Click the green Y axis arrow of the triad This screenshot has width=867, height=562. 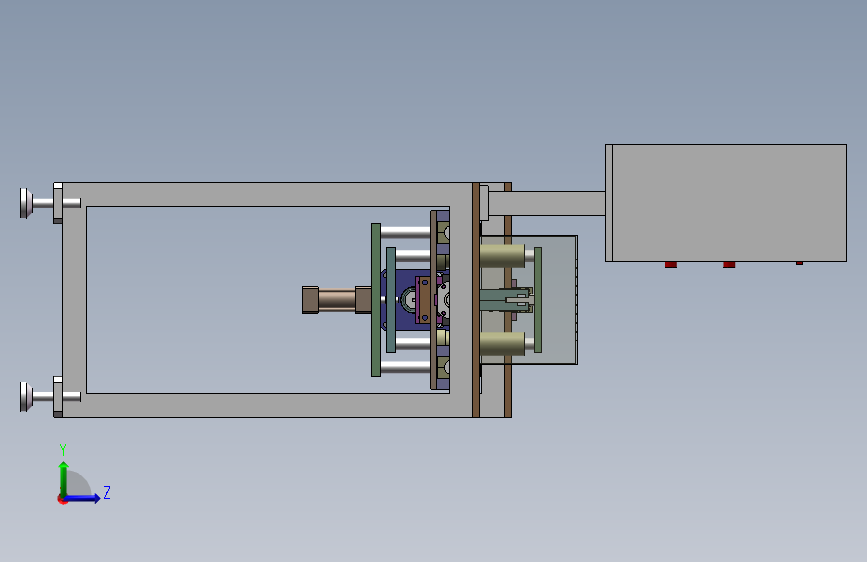click(x=64, y=478)
